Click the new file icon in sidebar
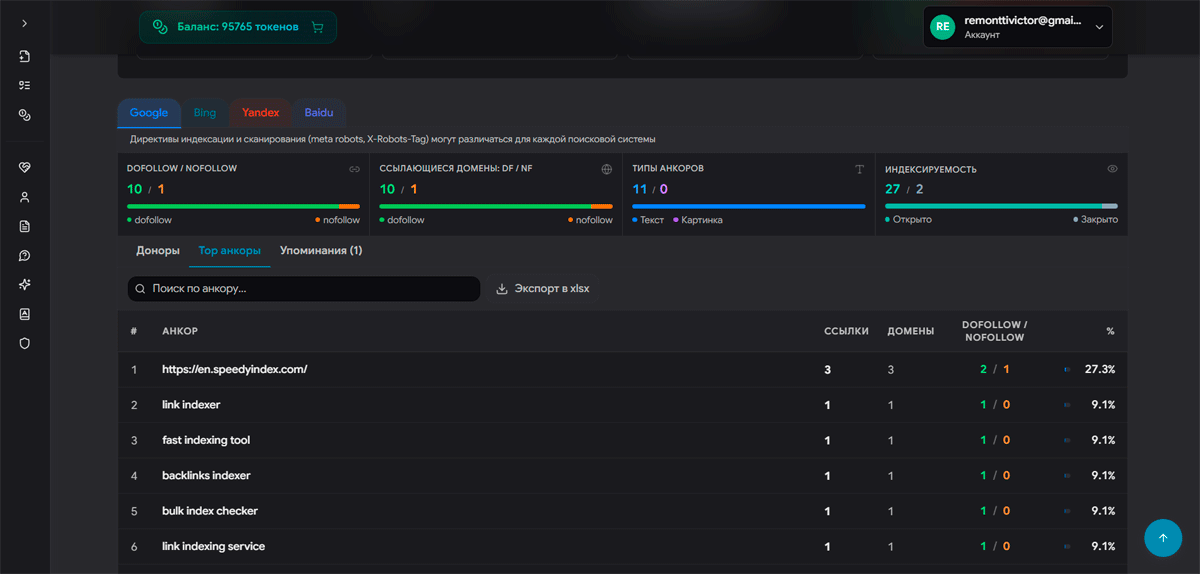This screenshot has width=1200, height=574. pos(25,56)
